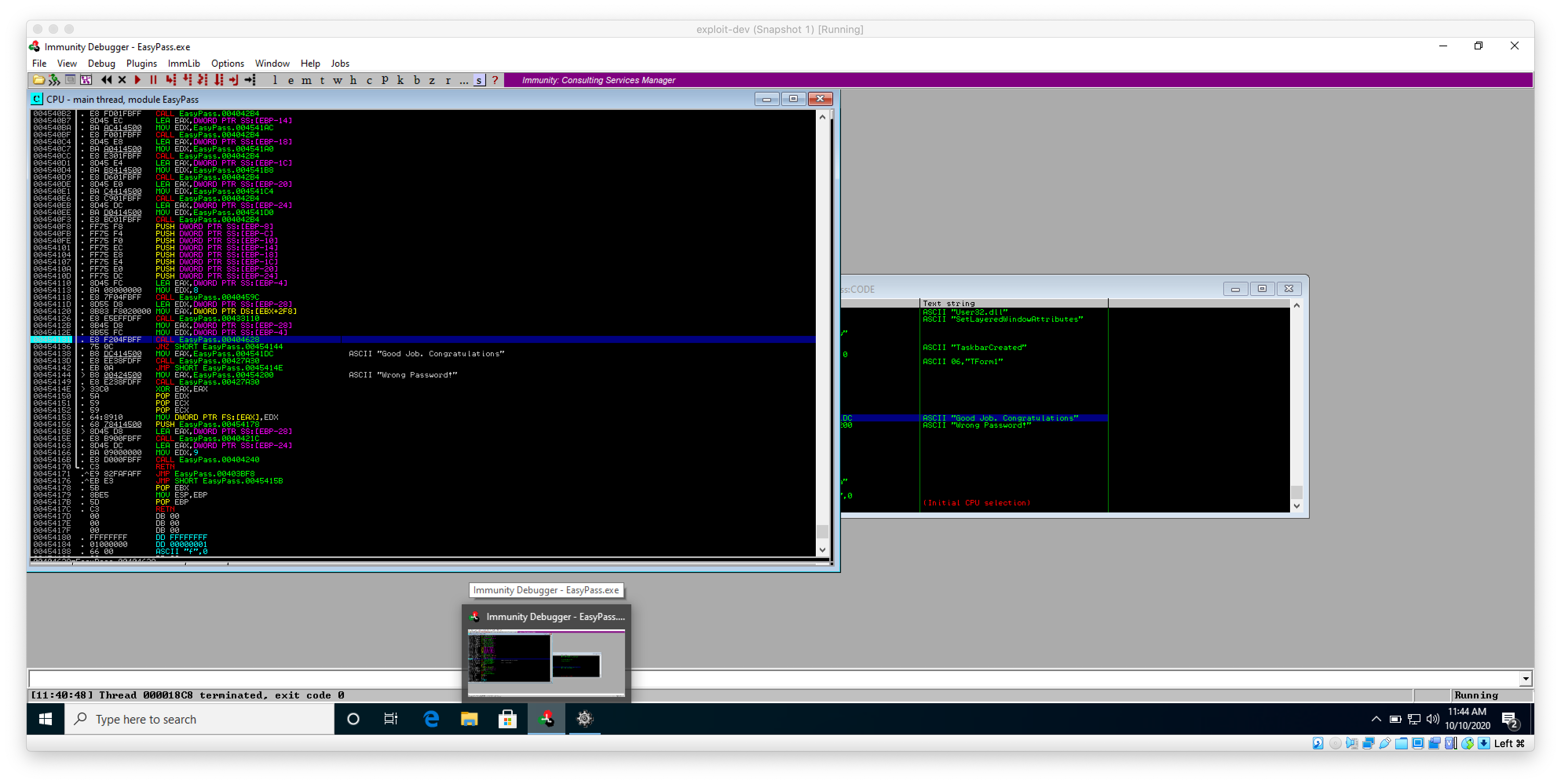Open the ImmLib menu
The image size is (1561, 784).
pos(184,63)
